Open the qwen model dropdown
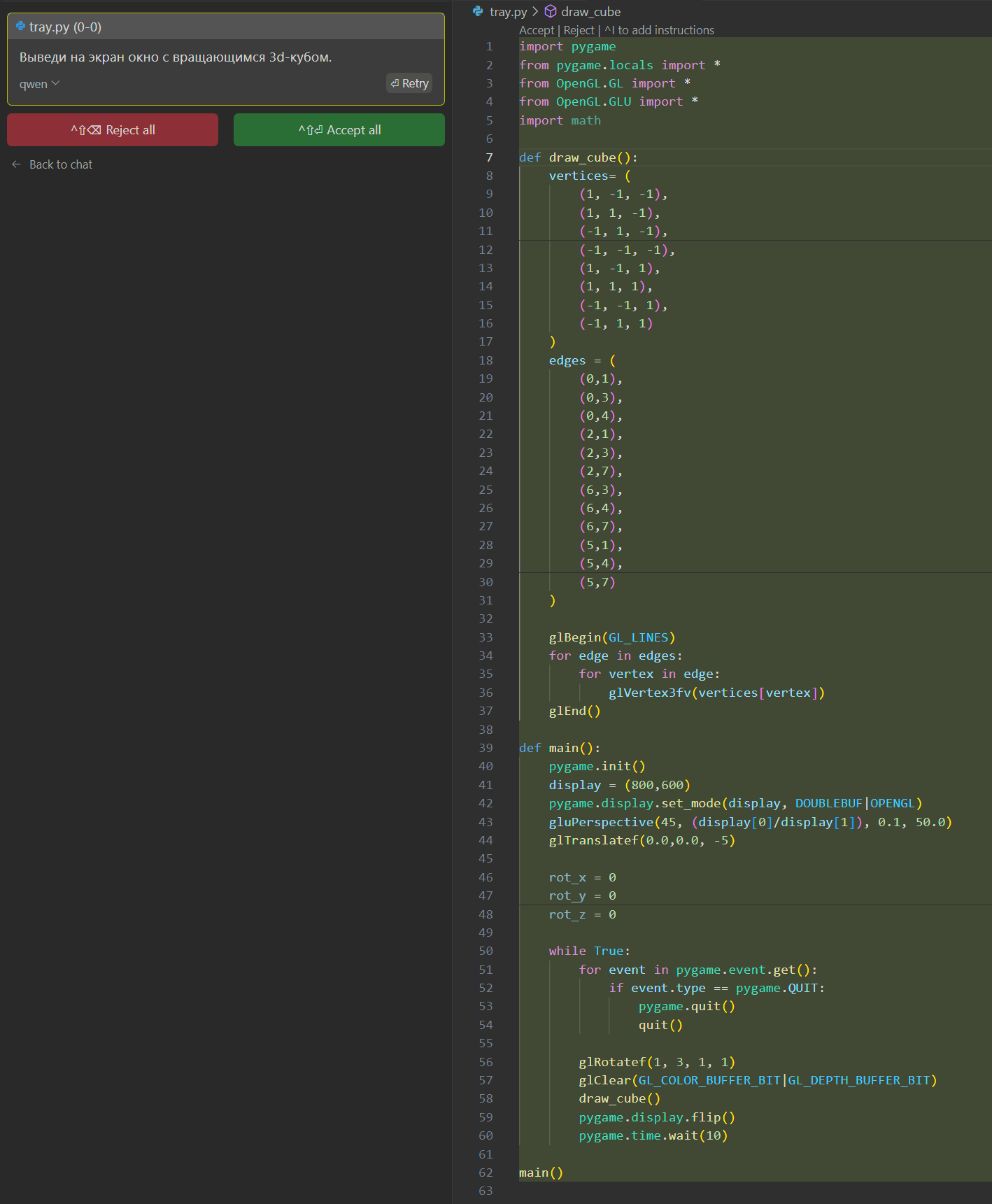Viewport: 992px width, 1204px height. click(x=39, y=84)
